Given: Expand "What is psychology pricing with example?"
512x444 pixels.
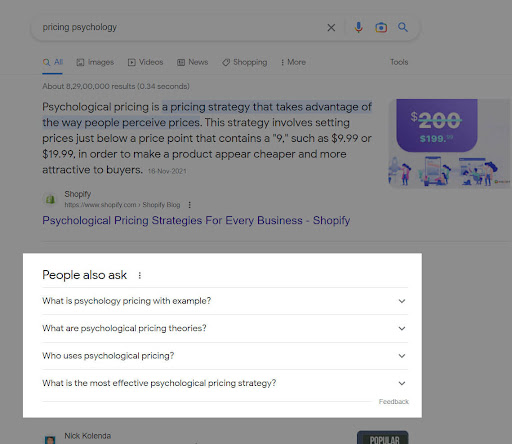Looking at the screenshot, I should point(225,301).
